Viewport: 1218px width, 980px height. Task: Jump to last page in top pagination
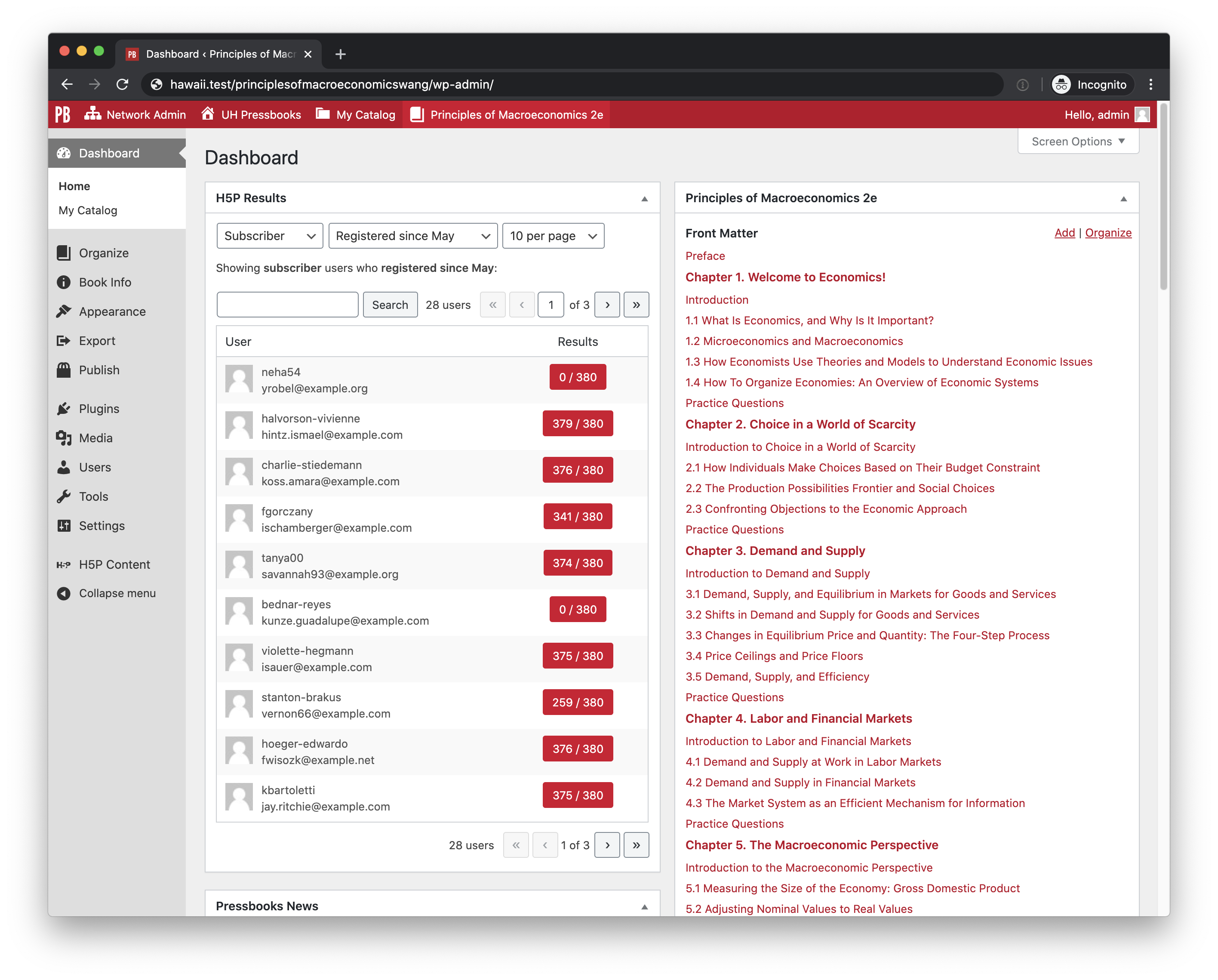pyautogui.click(x=636, y=305)
